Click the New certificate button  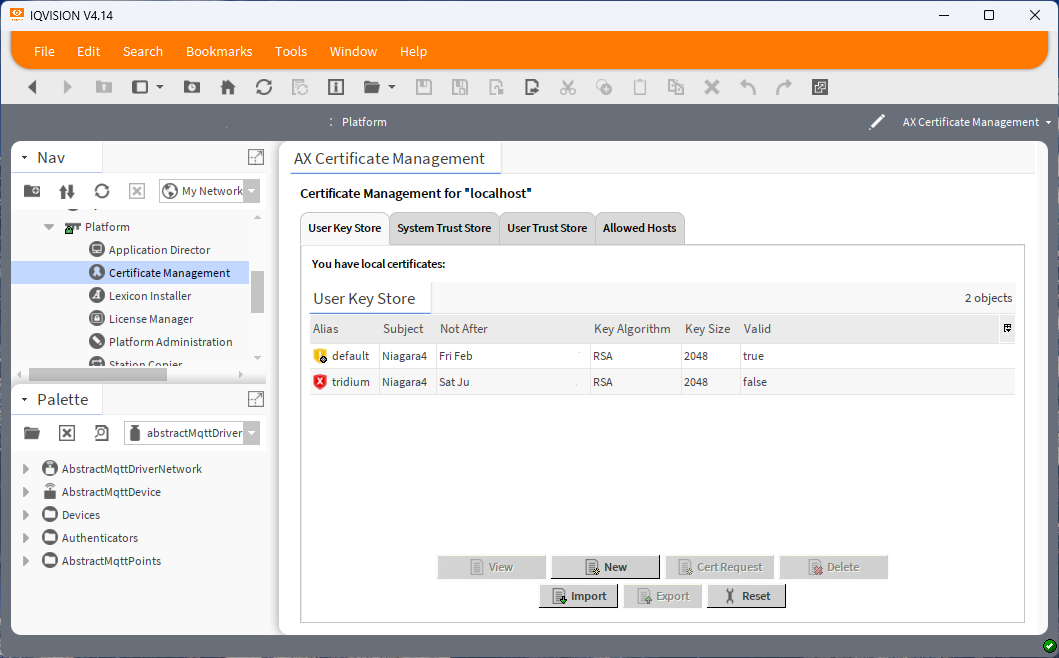pos(605,566)
